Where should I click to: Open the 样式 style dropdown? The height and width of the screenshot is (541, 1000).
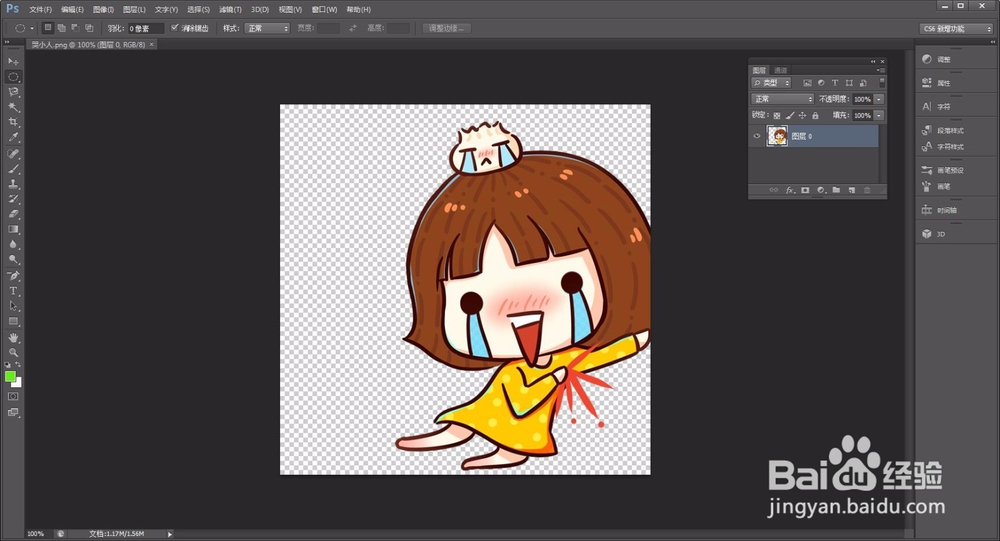(269, 28)
